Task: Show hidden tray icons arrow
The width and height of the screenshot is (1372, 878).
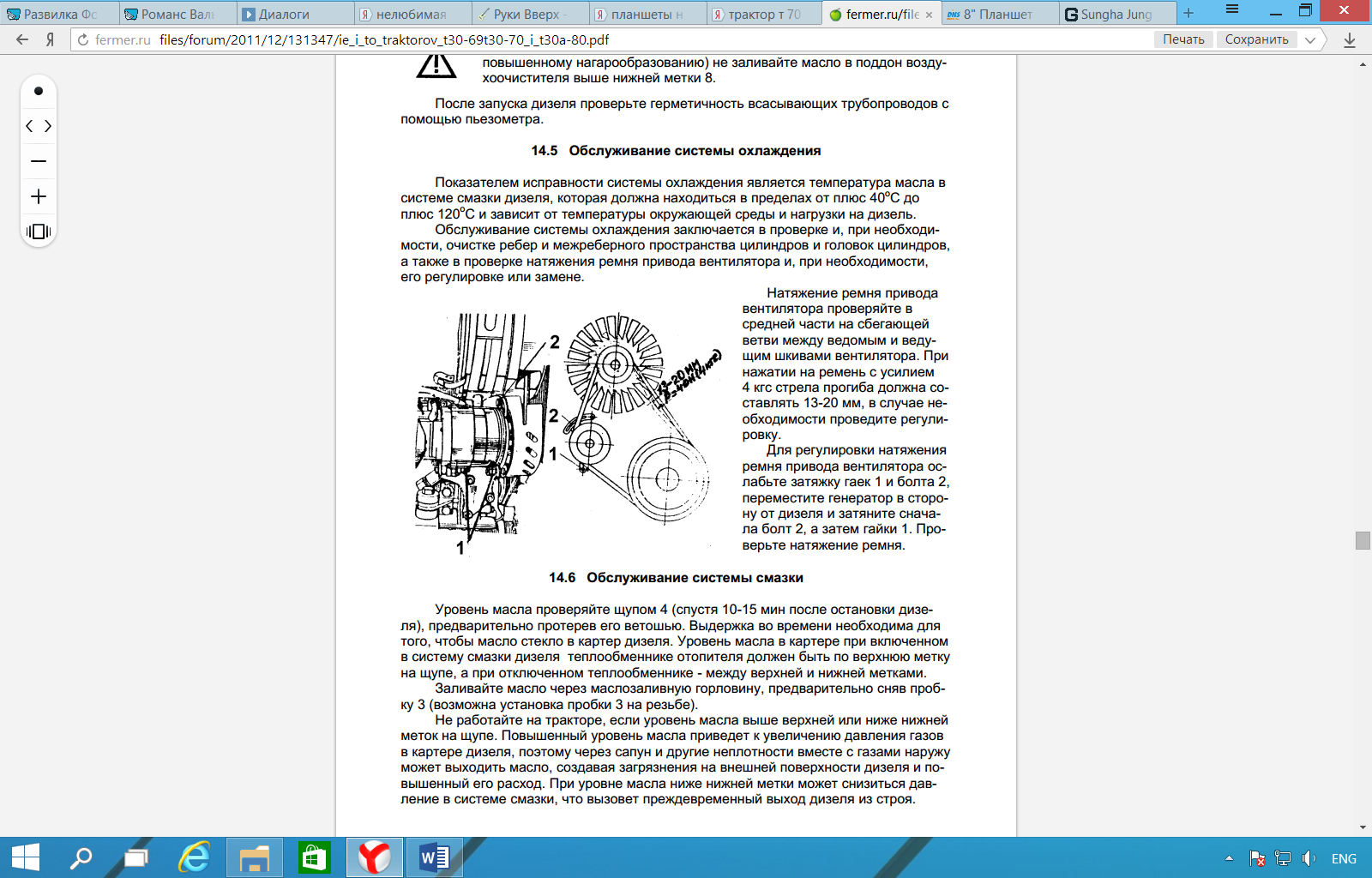Action: point(1229,858)
